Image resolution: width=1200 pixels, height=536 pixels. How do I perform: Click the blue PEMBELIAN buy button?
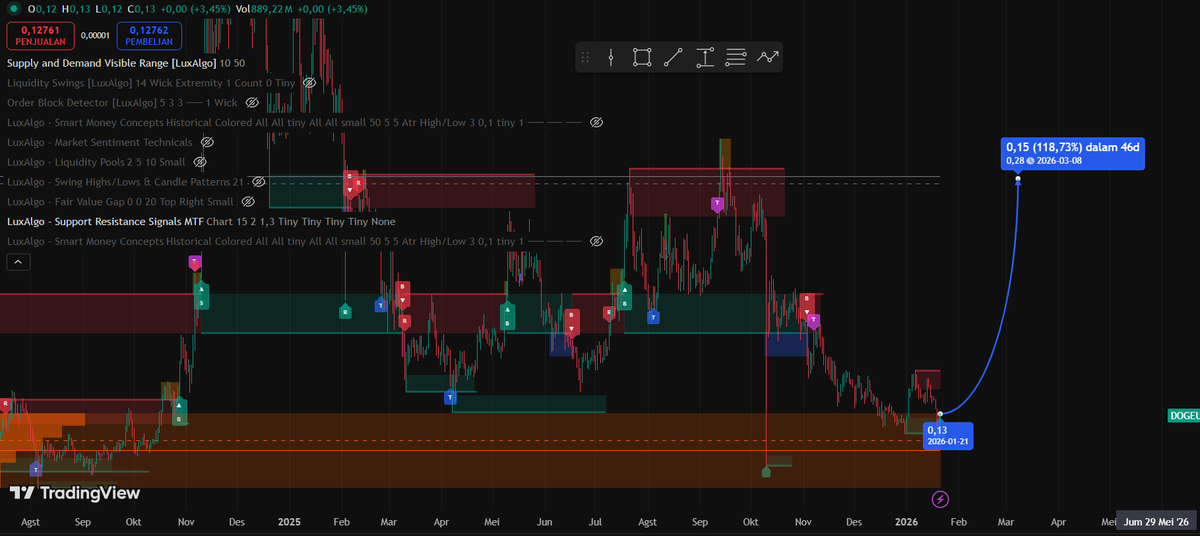coord(147,36)
